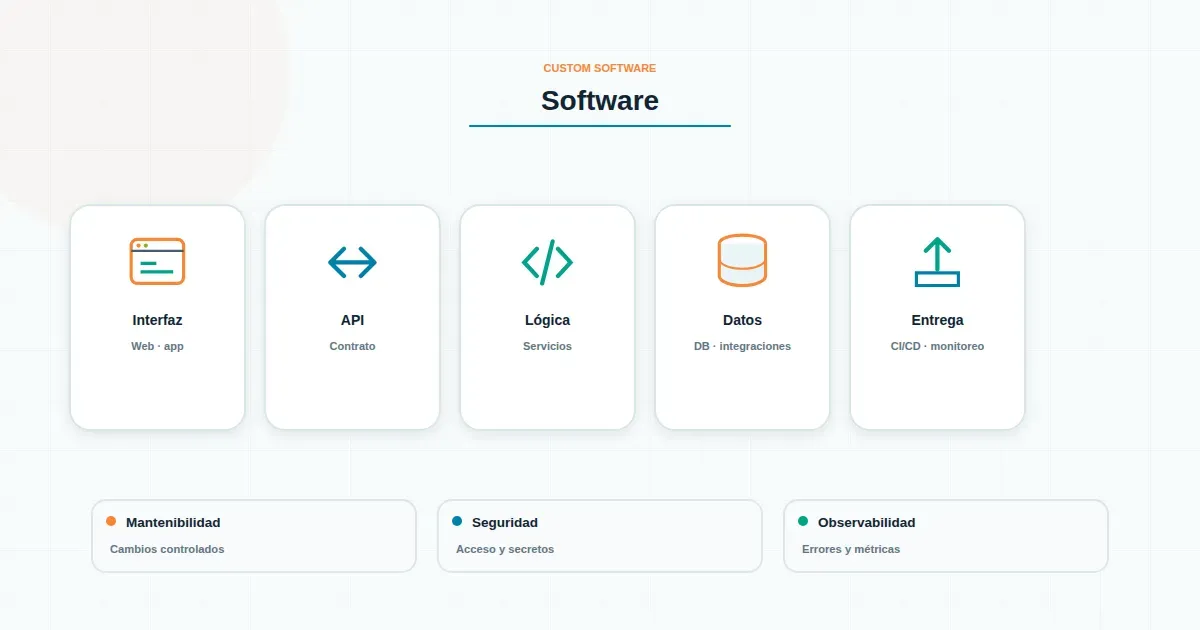Click the 'CUSTOM SOFTWARE' orange label
The image size is (1200, 630).
(600, 68)
